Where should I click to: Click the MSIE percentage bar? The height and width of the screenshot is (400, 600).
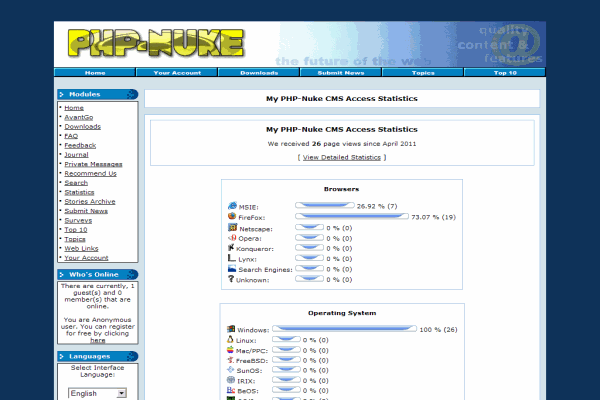tap(324, 206)
